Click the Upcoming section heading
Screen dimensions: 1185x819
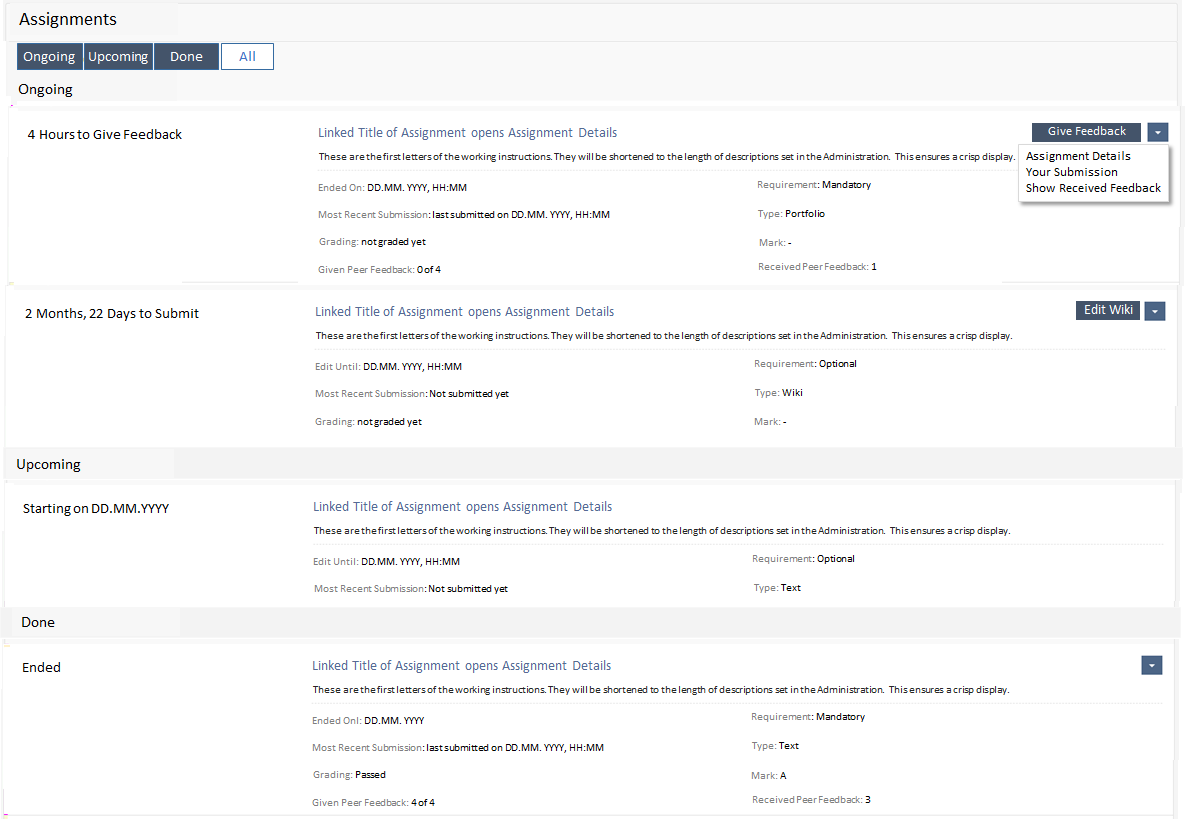point(48,464)
